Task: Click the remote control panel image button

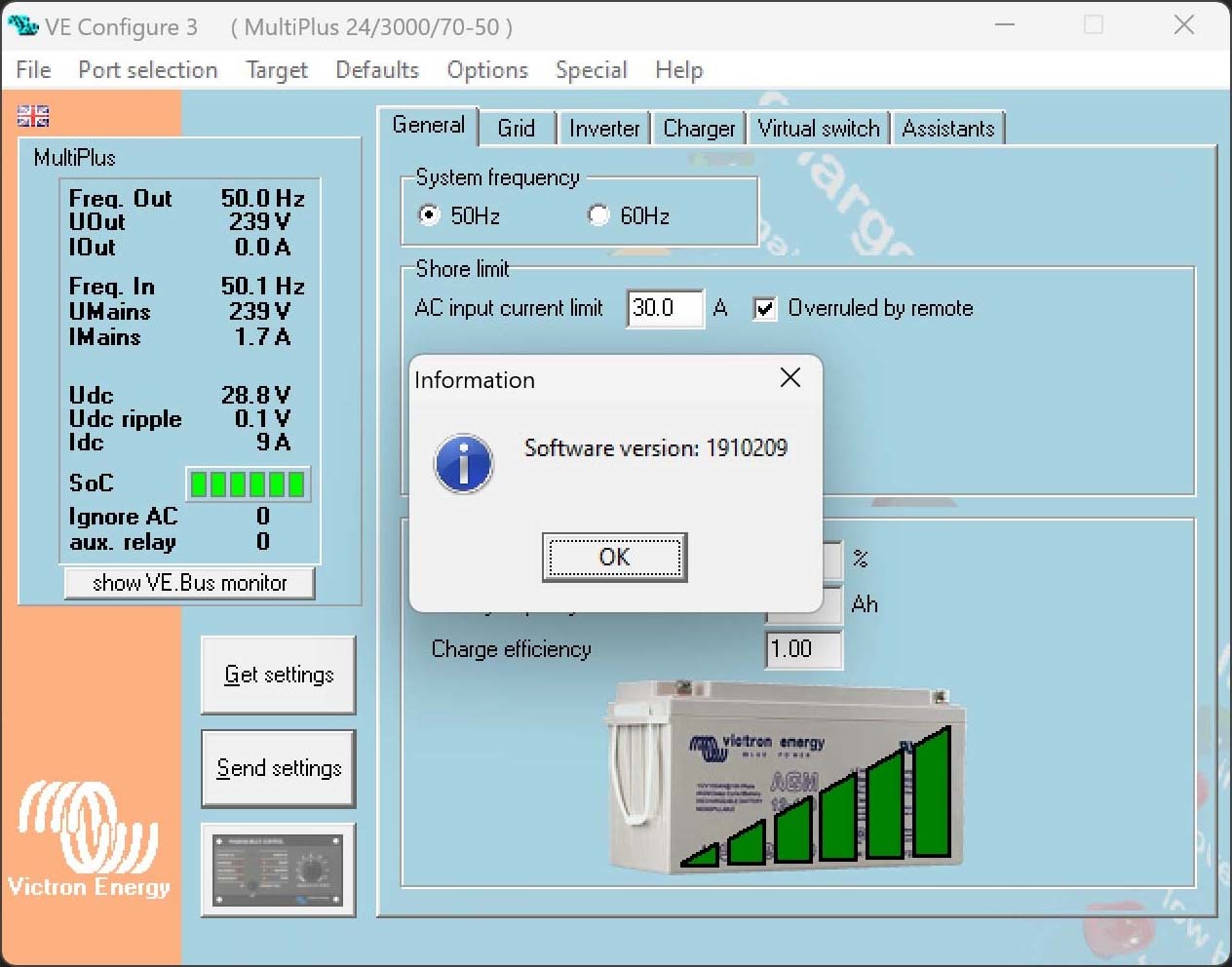Action: [x=278, y=870]
